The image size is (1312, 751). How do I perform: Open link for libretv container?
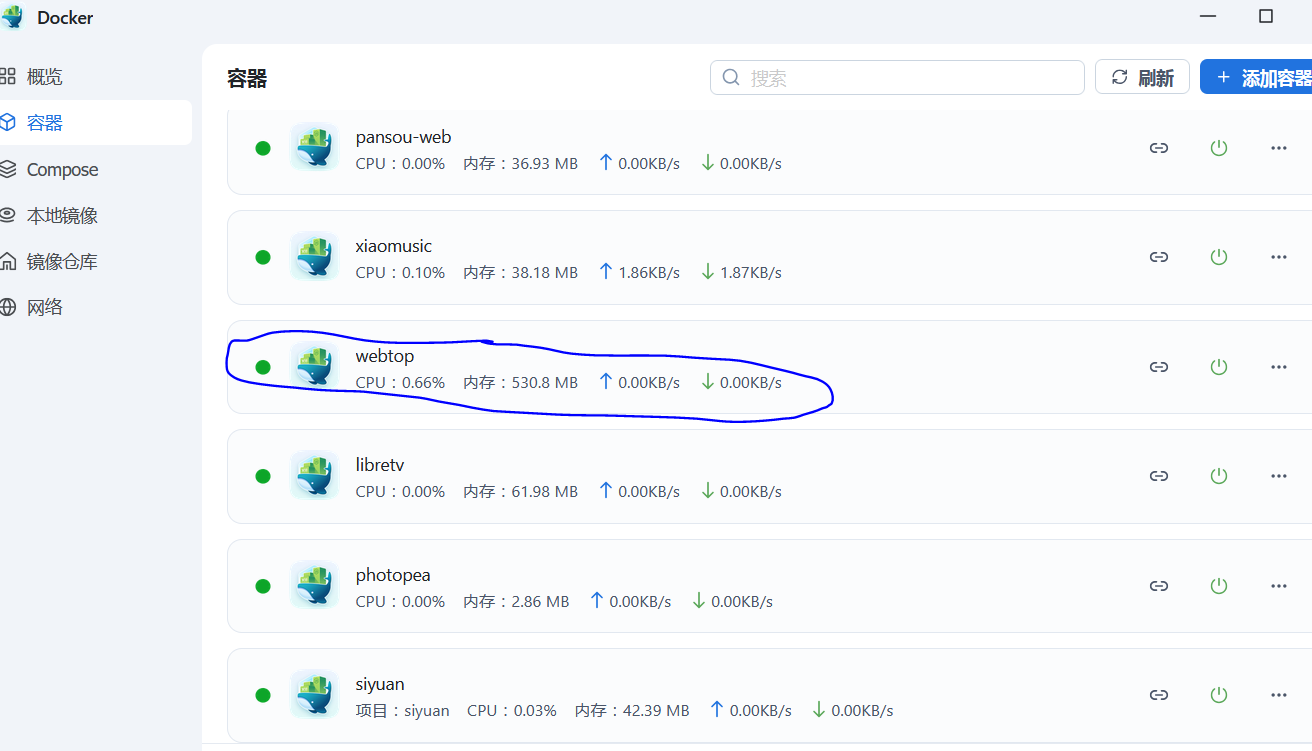click(1159, 476)
